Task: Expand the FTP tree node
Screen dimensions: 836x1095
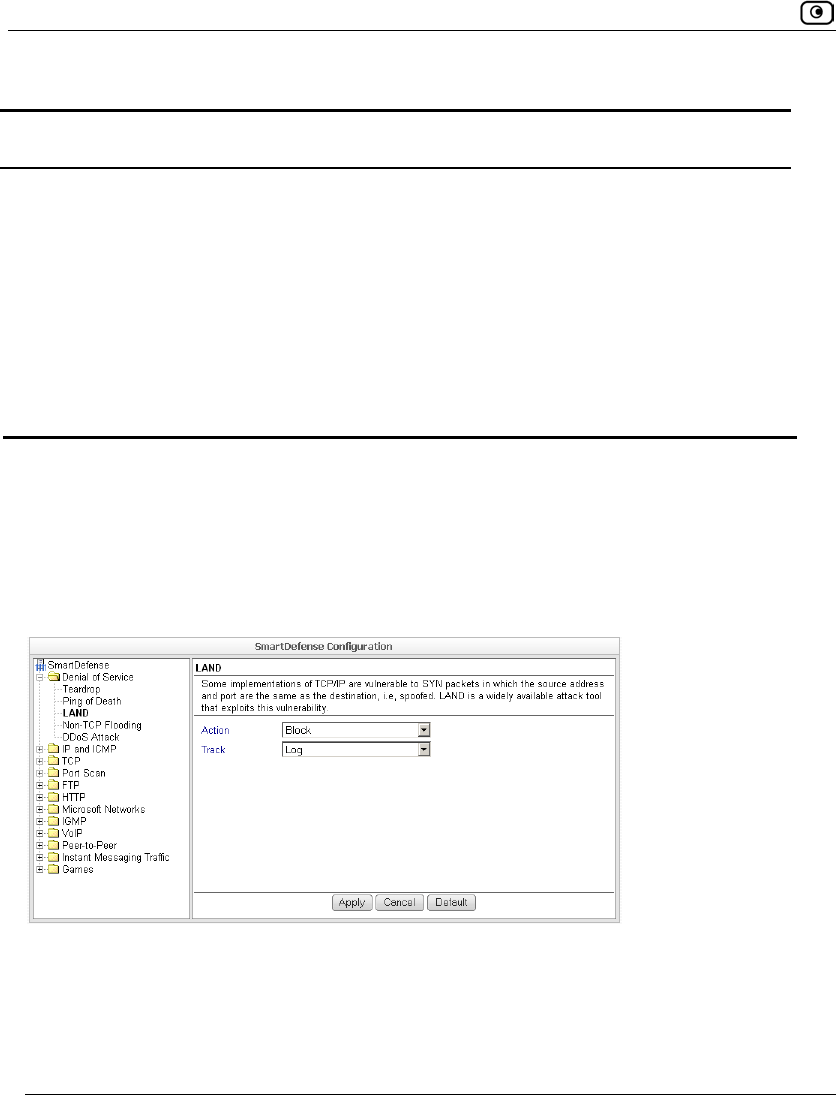Action: [41, 785]
